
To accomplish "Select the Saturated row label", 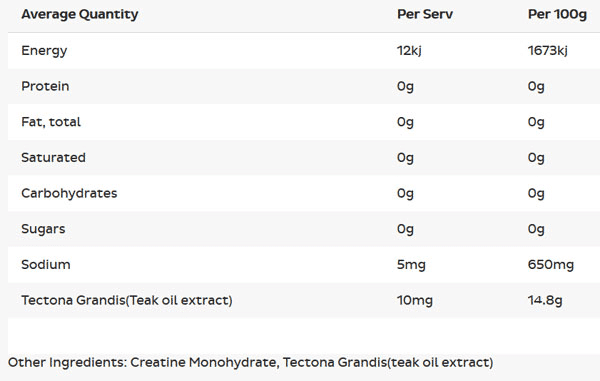I will [x=53, y=158].
